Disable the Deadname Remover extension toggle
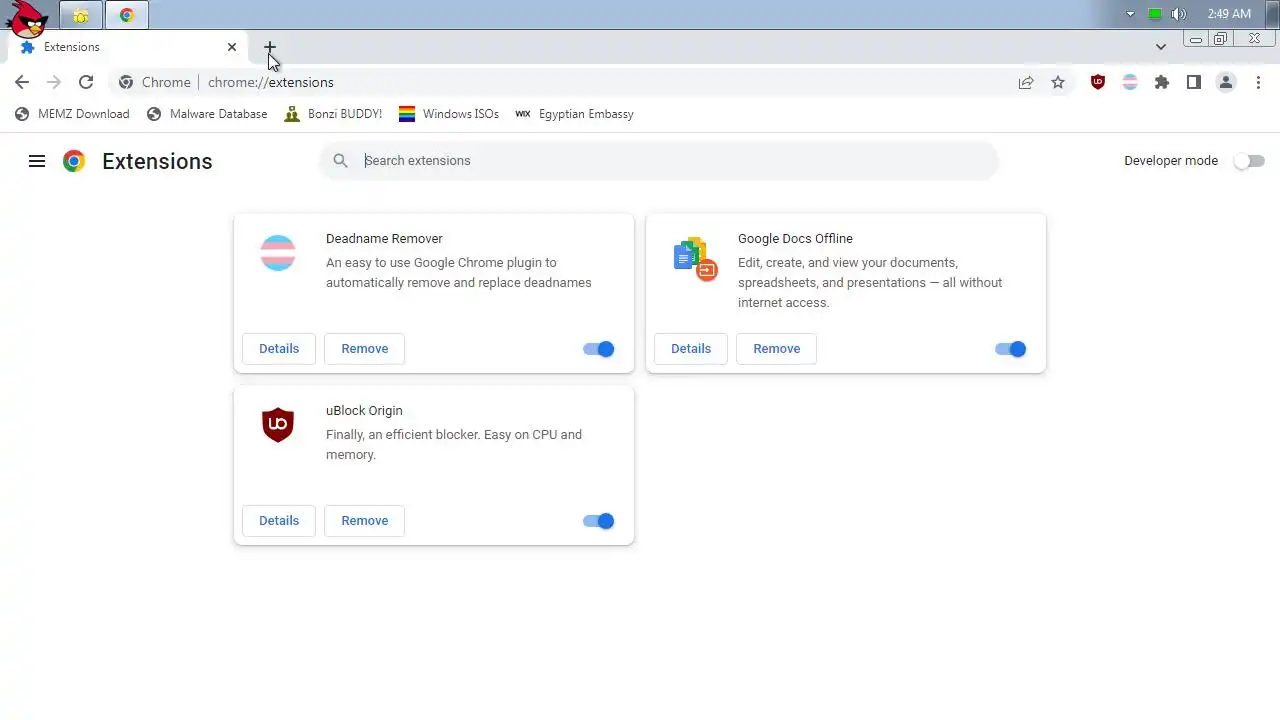 (x=598, y=349)
